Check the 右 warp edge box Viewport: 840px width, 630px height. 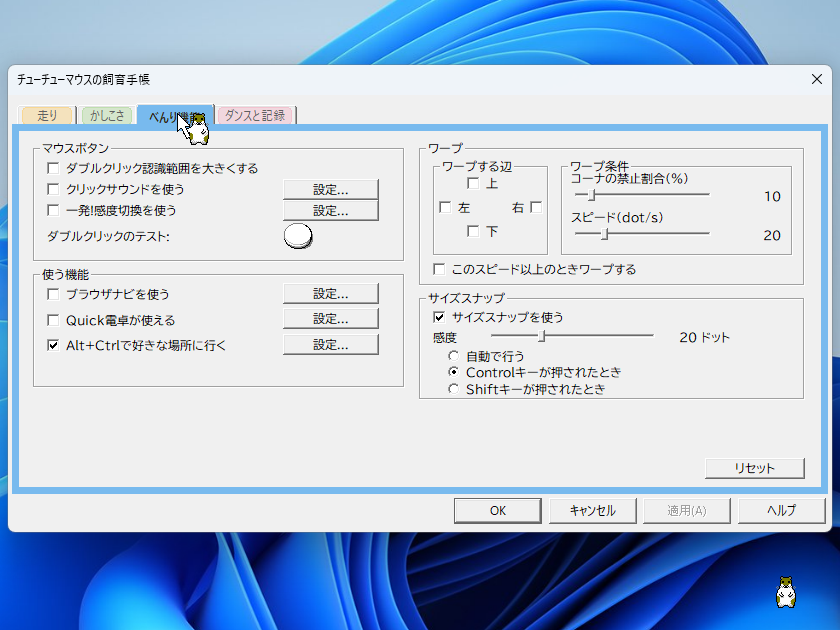536,207
